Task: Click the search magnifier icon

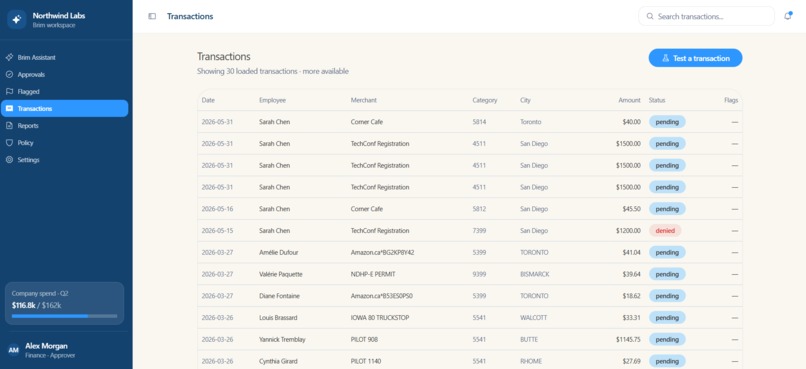Action: pyautogui.click(x=650, y=16)
